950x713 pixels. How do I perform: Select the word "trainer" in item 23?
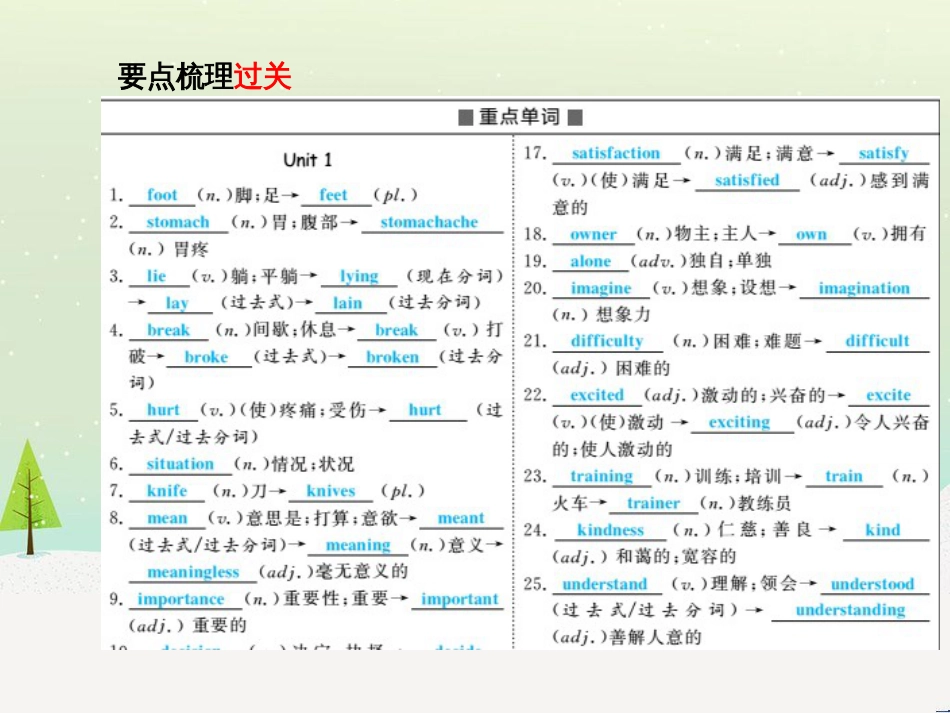point(654,504)
